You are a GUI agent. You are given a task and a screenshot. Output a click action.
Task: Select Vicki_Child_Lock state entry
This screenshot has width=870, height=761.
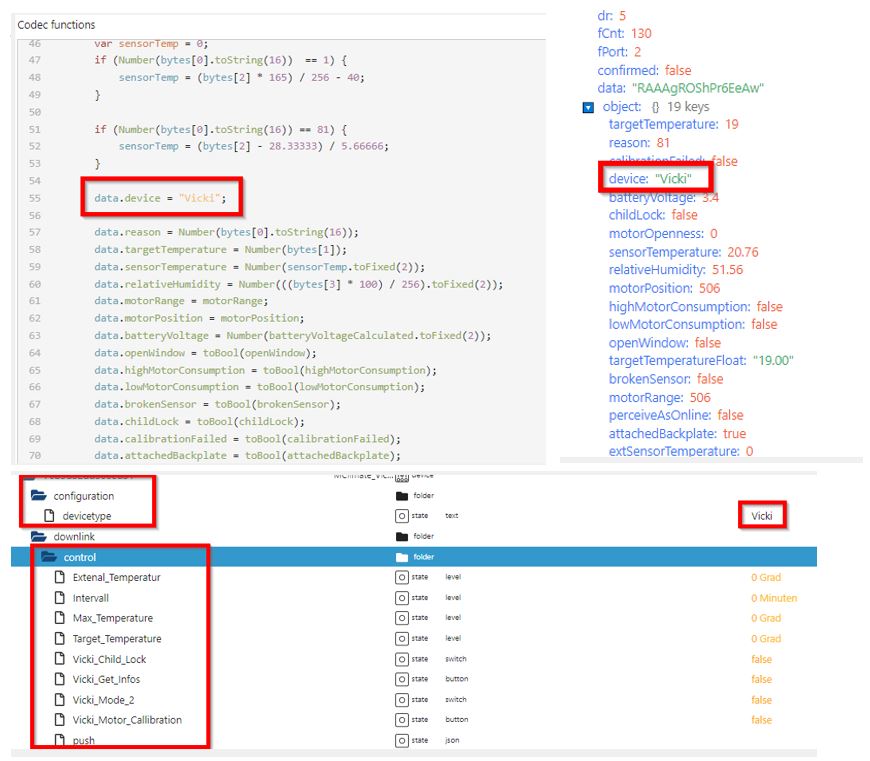[109, 659]
